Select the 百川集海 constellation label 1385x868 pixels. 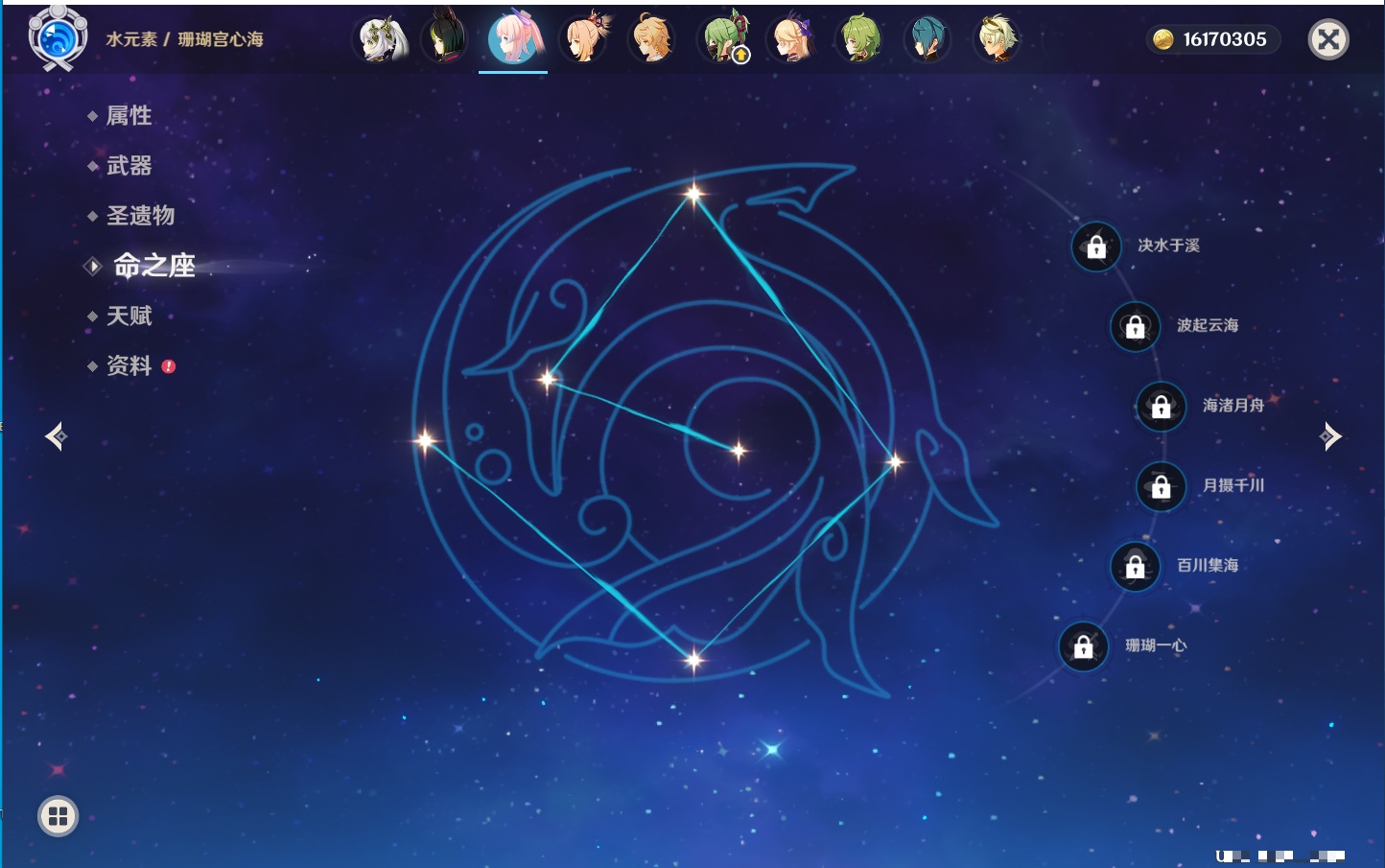tap(1209, 565)
